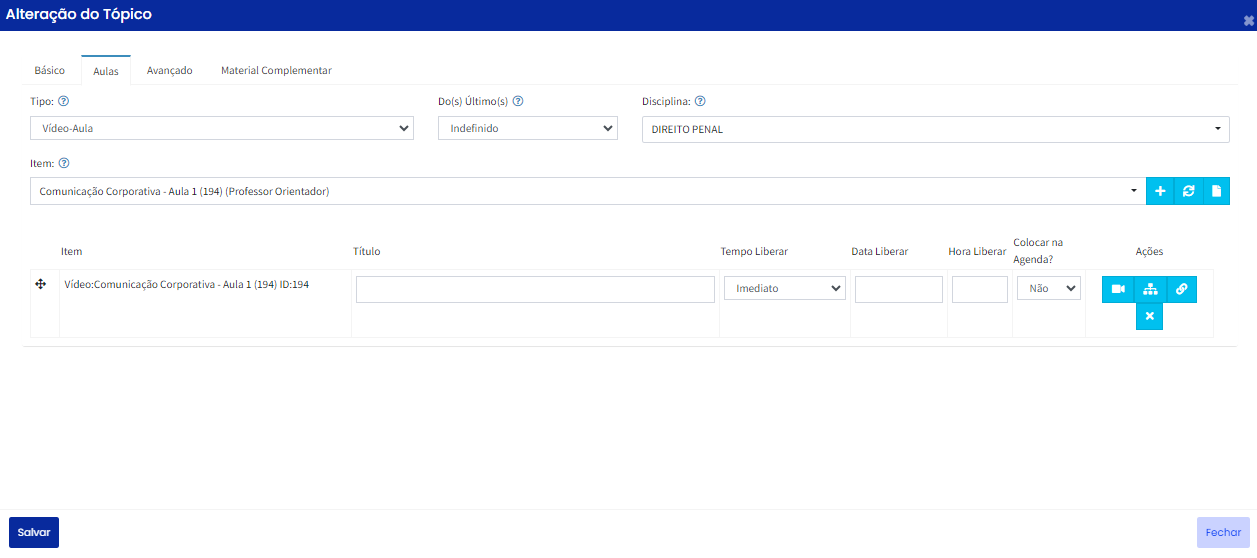The image size is (1257, 558).
Task: Remove the row with the X icon
Action: coord(1149,316)
